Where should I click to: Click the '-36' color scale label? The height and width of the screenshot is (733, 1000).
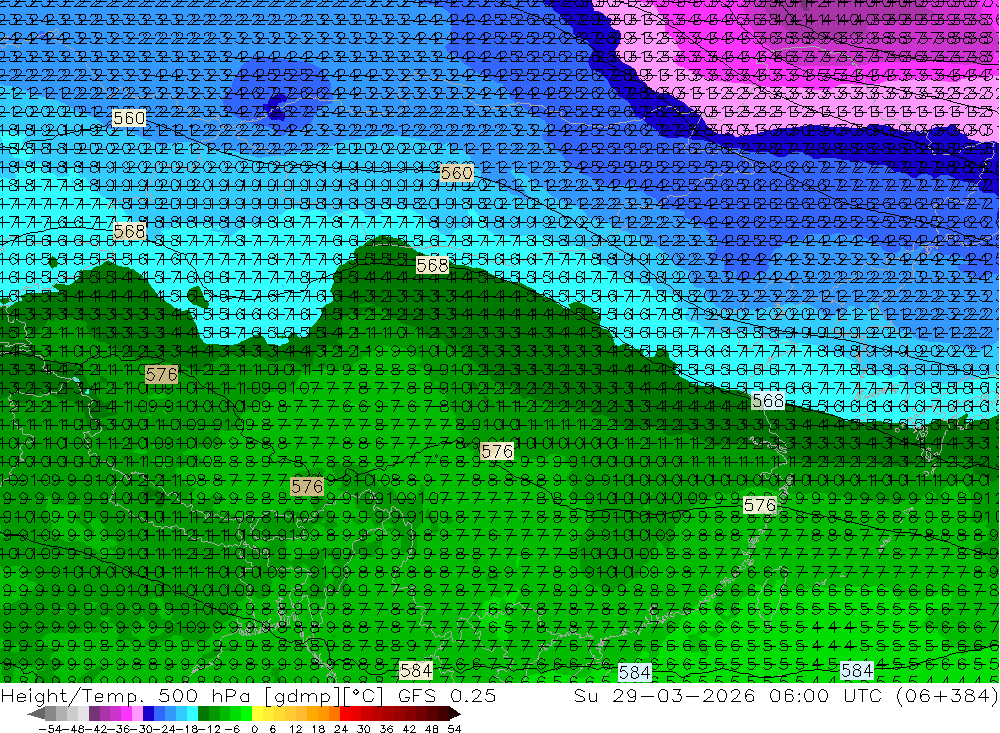(120, 729)
